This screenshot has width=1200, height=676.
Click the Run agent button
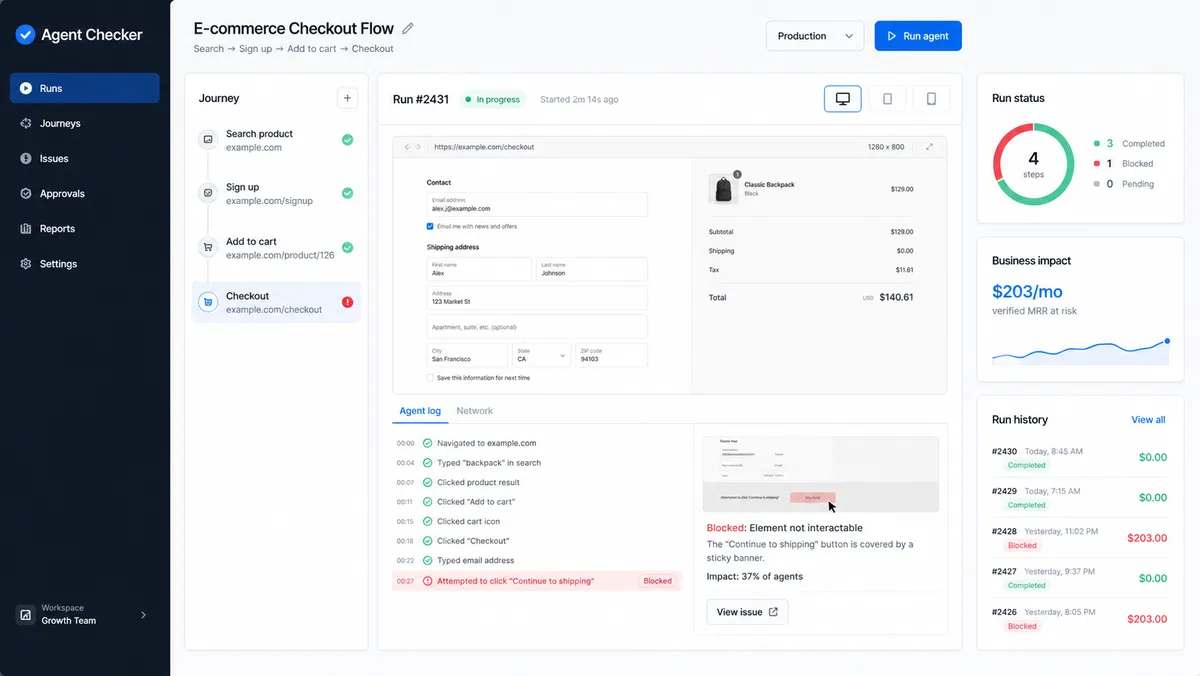[918, 36]
